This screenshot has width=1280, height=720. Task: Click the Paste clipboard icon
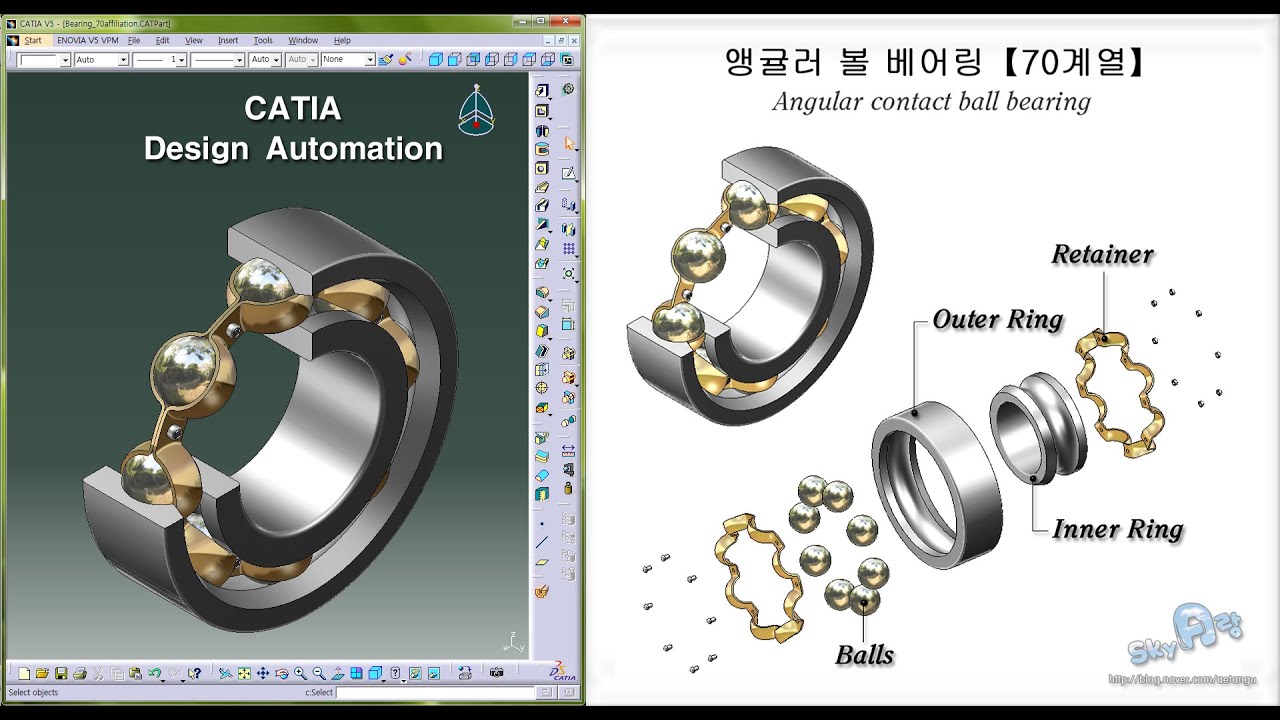tap(135, 673)
